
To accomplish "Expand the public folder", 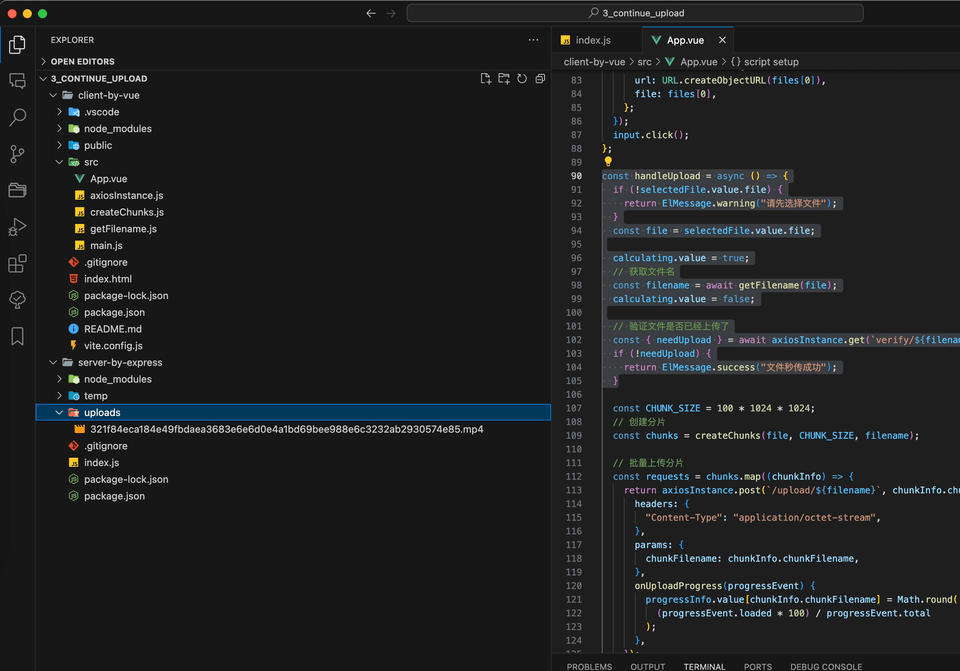I will coord(293,145).
